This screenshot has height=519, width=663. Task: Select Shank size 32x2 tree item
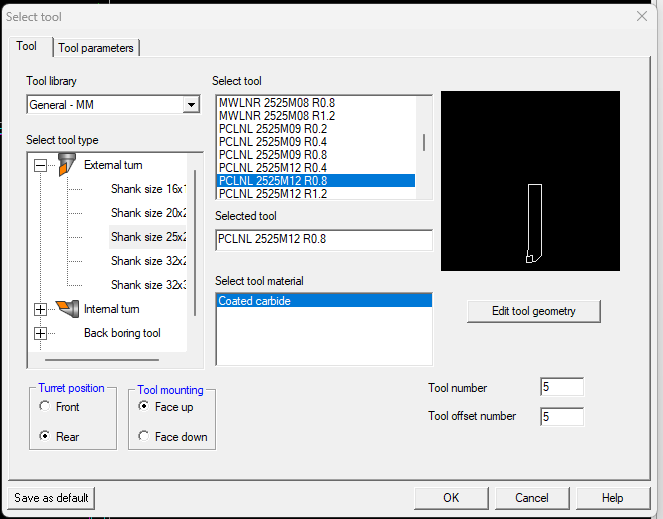pyautogui.click(x=148, y=261)
